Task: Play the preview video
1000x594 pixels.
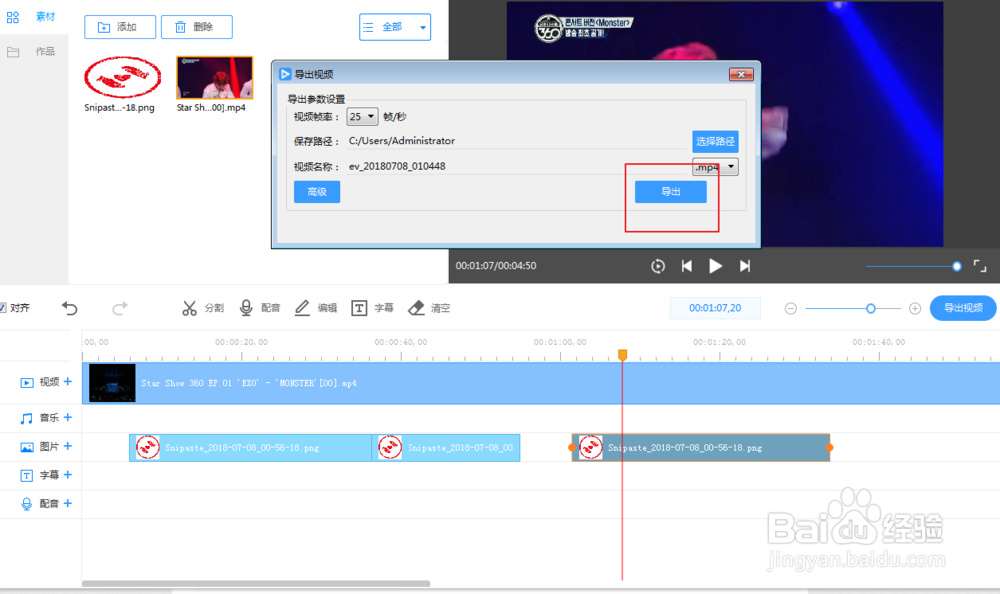Action: tap(715, 266)
